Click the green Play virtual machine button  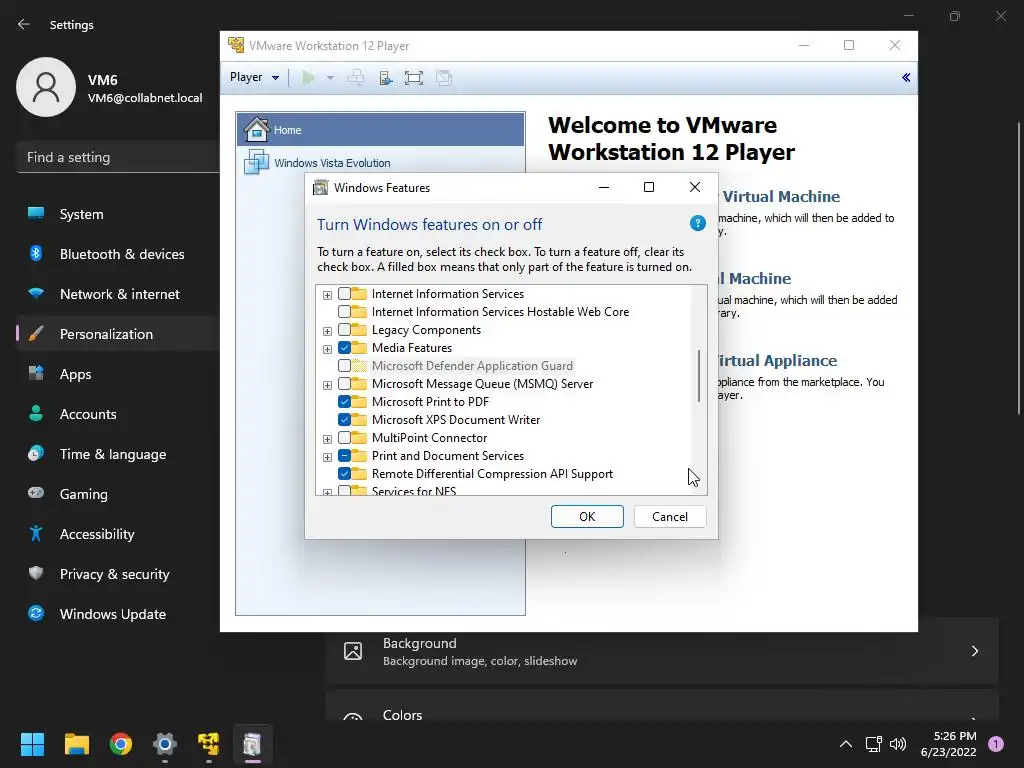[x=308, y=78]
